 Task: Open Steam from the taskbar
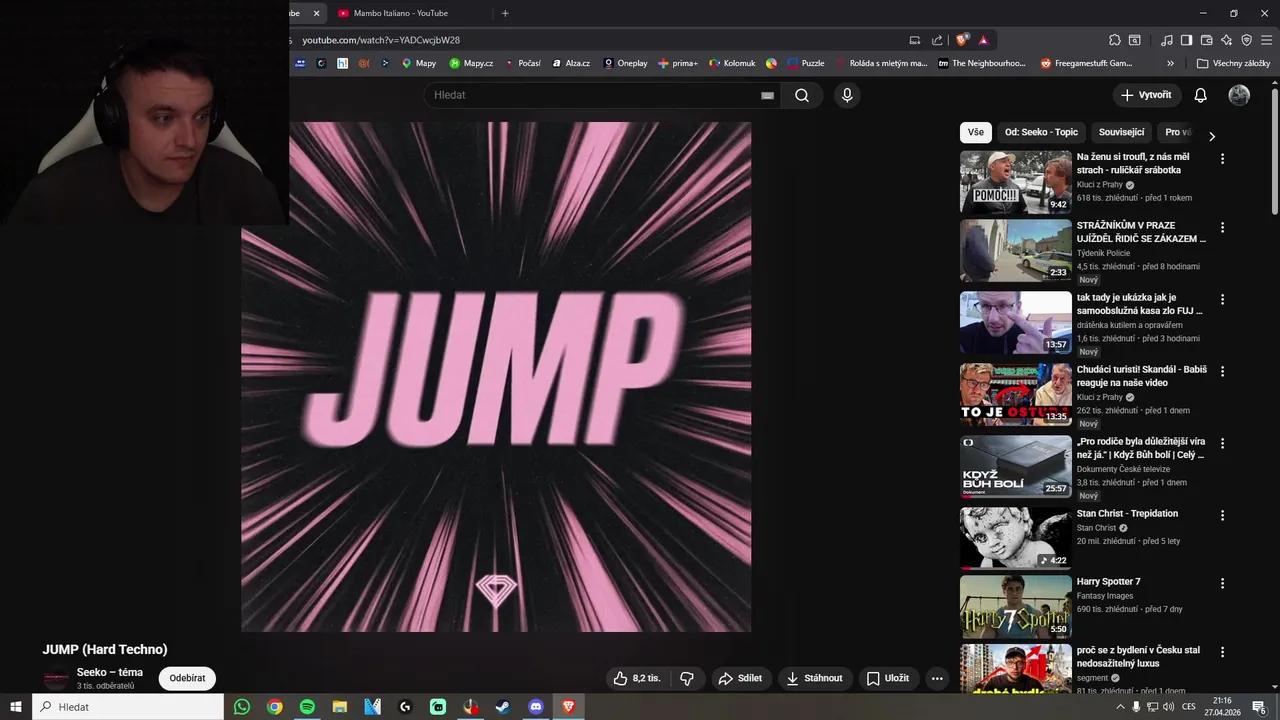(503, 707)
